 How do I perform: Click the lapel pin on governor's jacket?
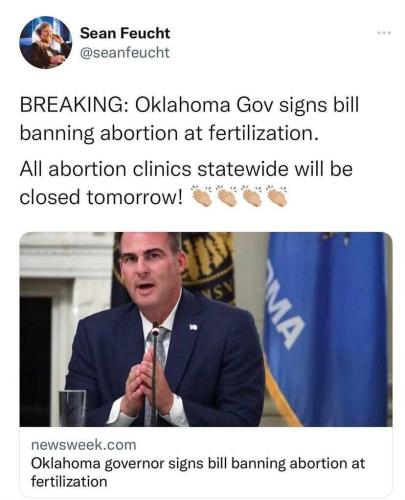194,327
